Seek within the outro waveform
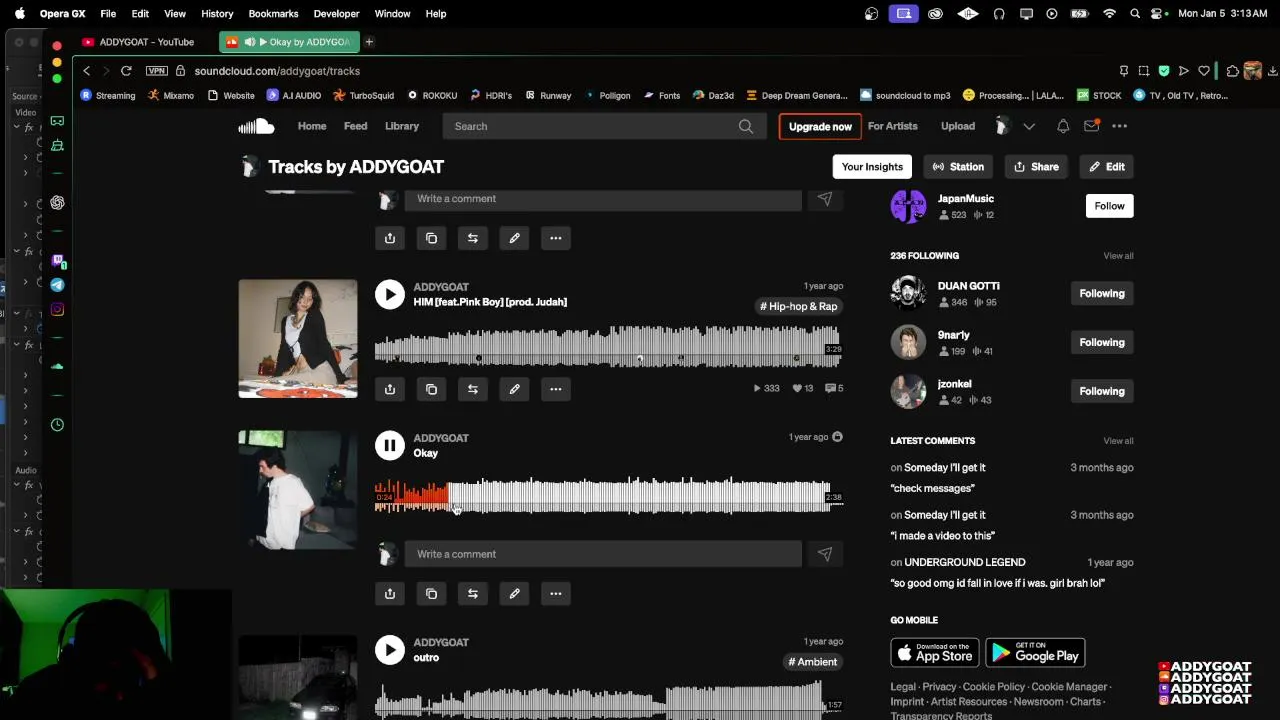Image resolution: width=1280 pixels, height=720 pixels. [608, 700]
